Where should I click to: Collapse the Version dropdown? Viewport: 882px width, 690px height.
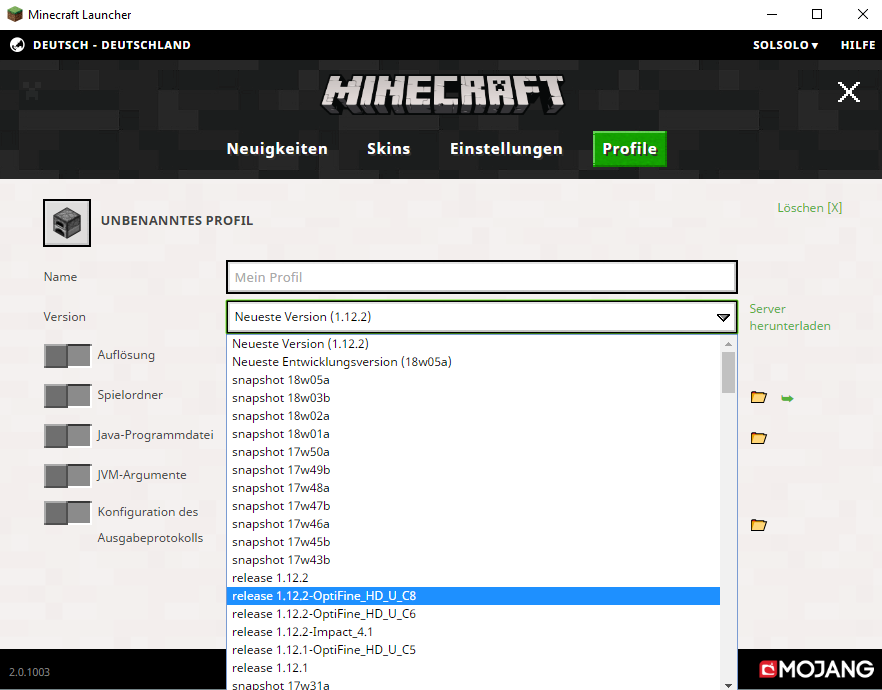point(723,317)
